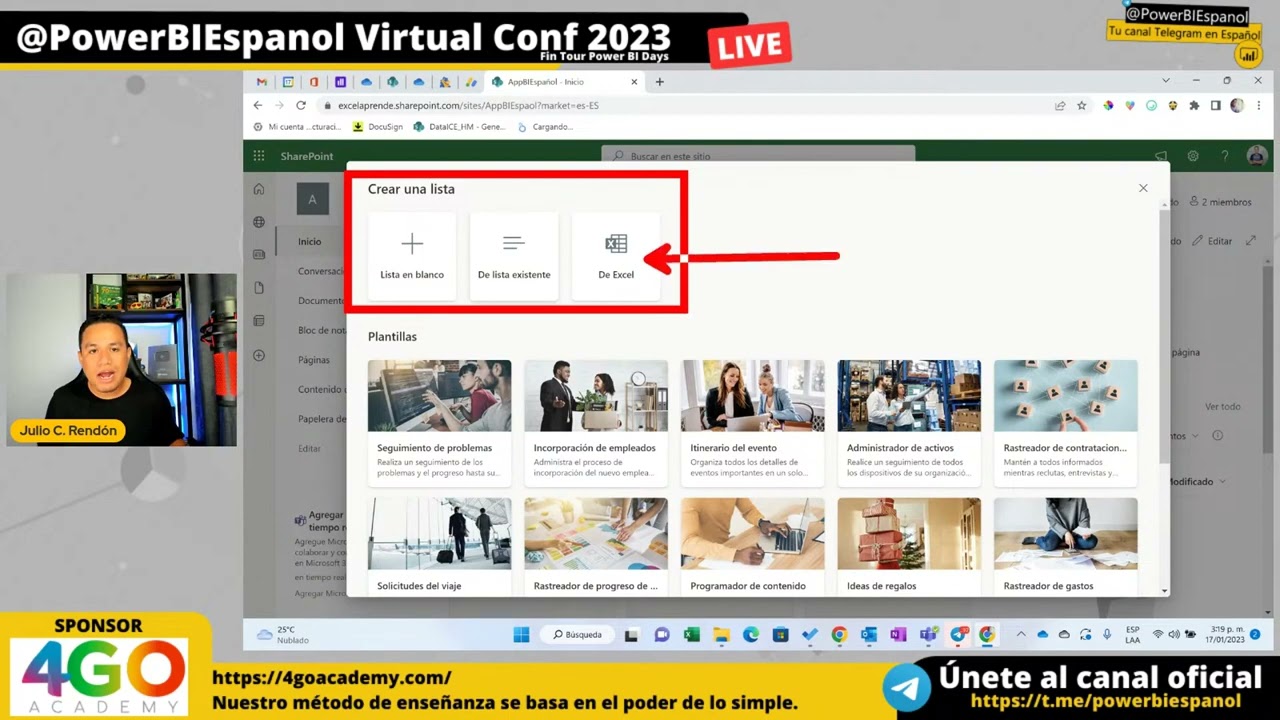The width and height of the screenshot is (1280, 720).
Task: Click the taskbar Búsqueda search box
Action: 578,634
